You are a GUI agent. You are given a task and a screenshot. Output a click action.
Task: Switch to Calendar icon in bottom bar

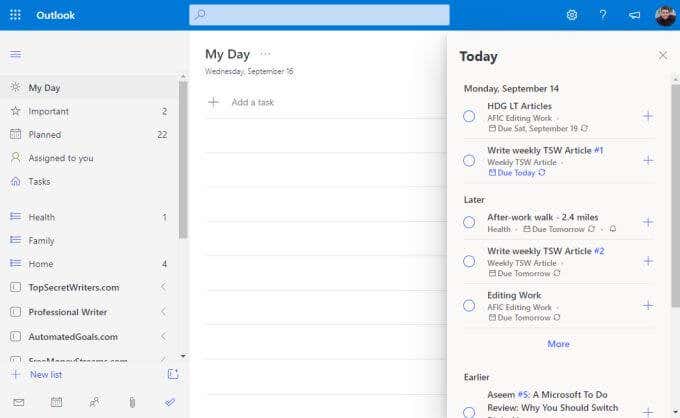(56, 402)
